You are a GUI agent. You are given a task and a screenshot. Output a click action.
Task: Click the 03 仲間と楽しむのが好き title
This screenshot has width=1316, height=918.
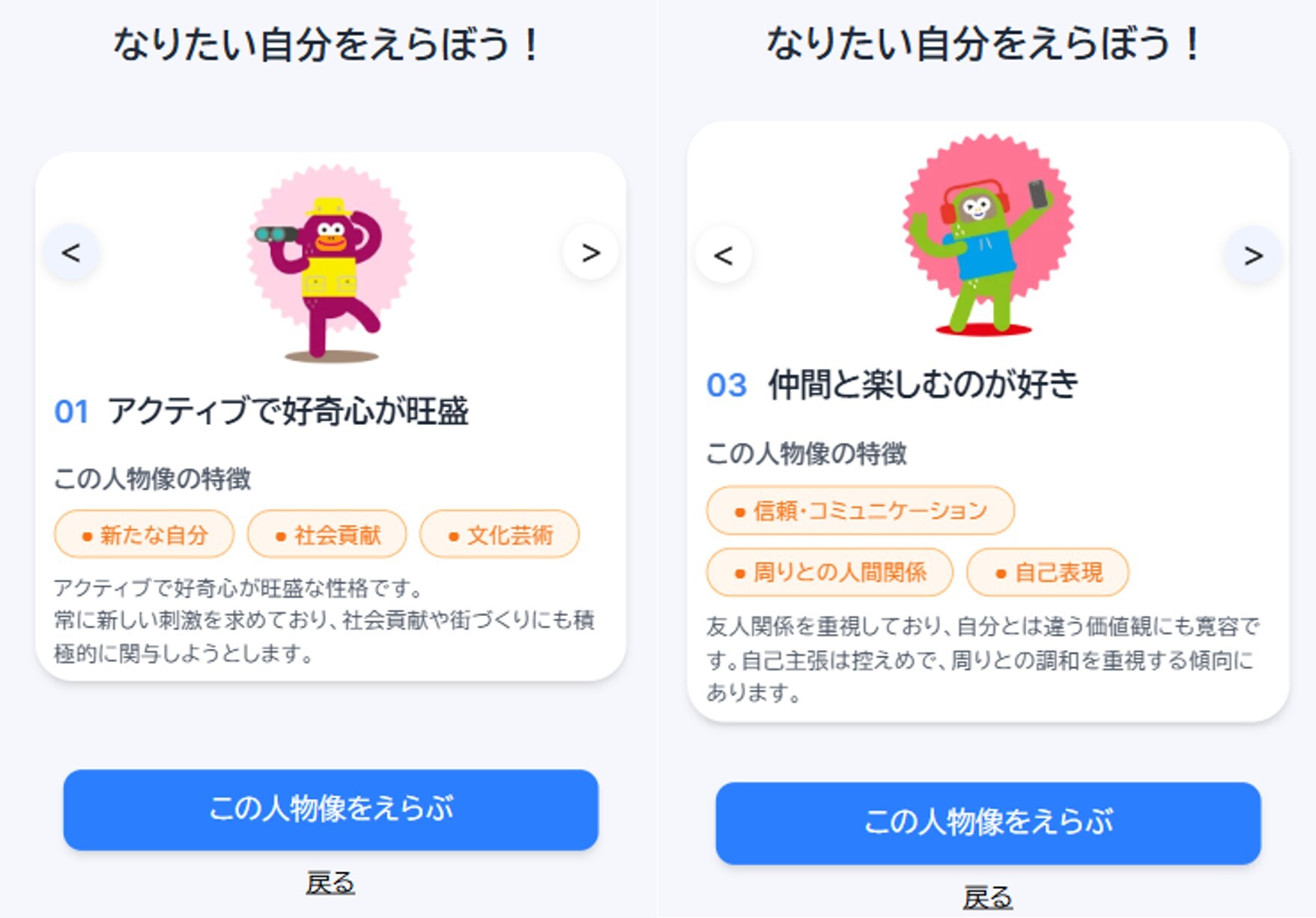[893, 385]
